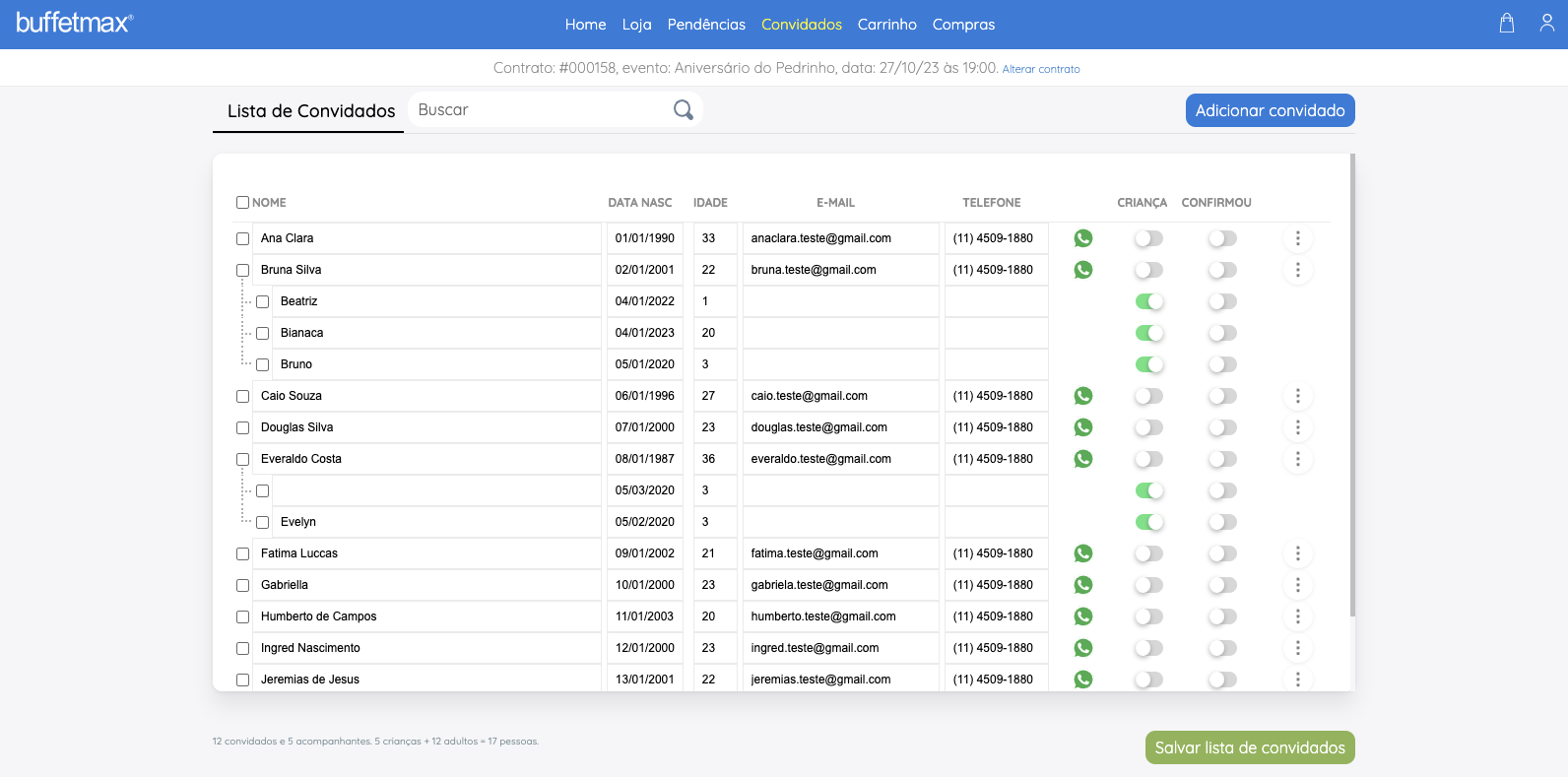Open more options for Caio Souza
This screenshot has width=1568, height=777.
tap(1298, 396)
